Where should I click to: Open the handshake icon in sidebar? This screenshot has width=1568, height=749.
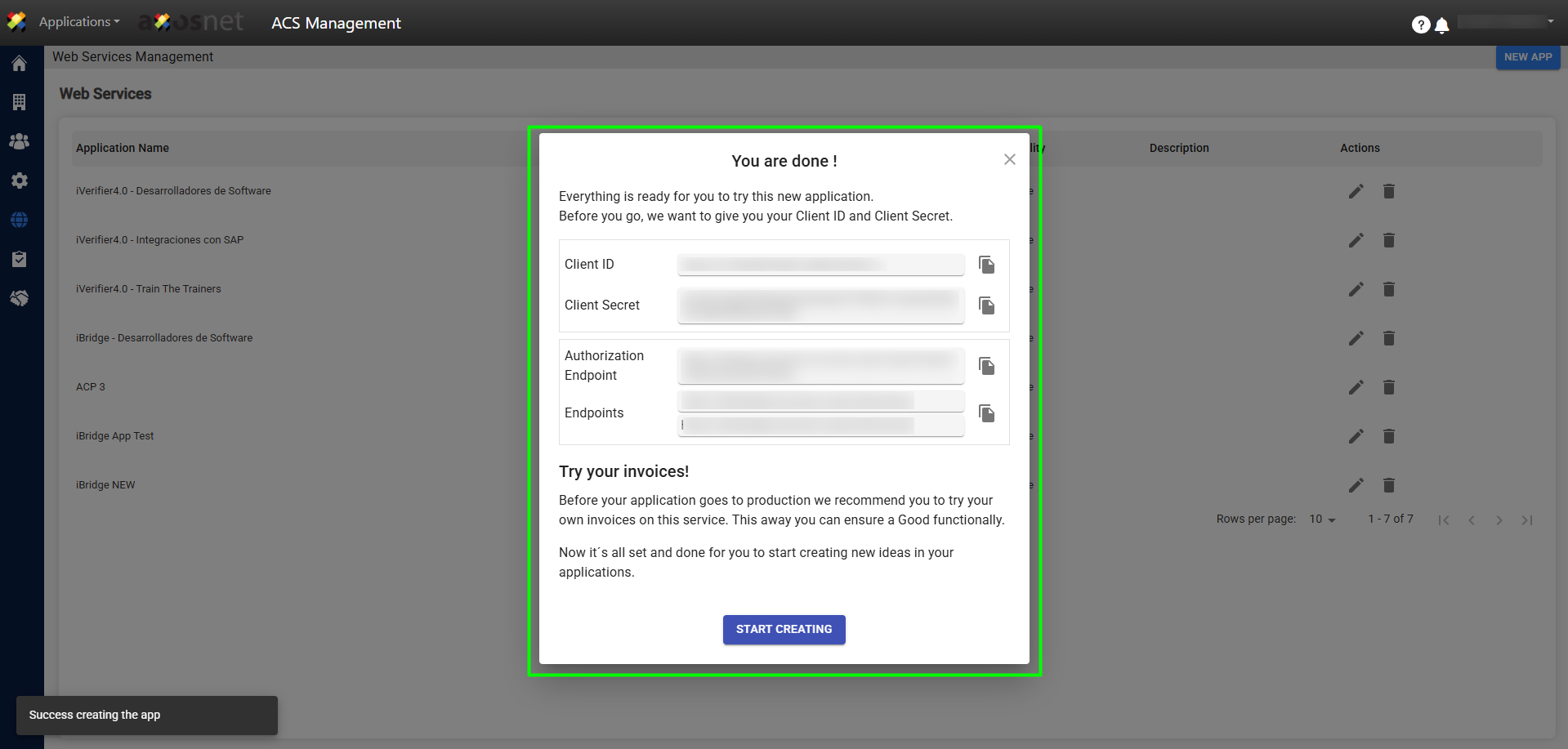(20, 298)
